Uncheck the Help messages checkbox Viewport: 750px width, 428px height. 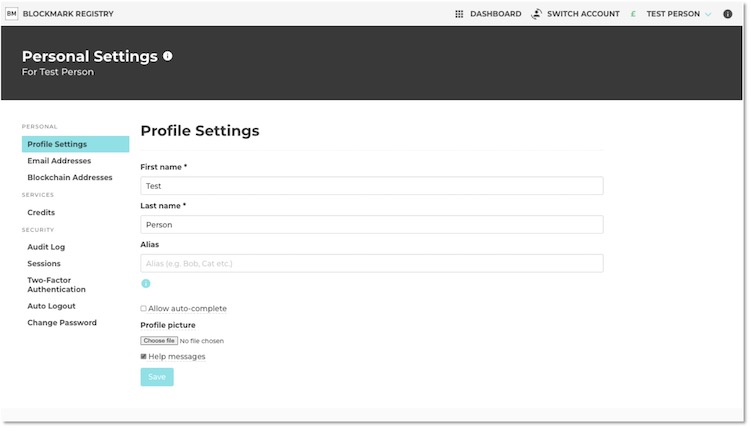coord(144,356)
